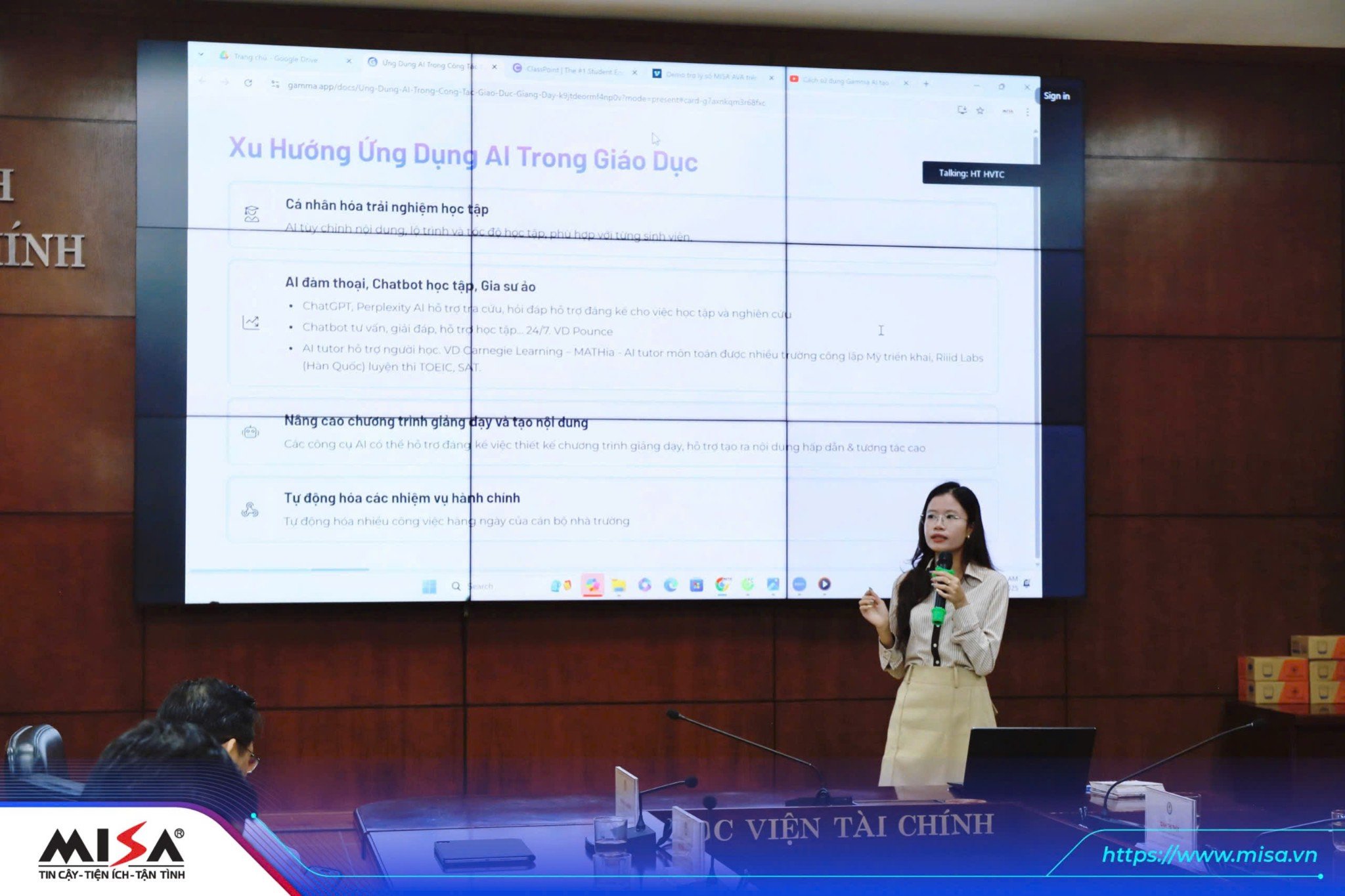The height and width of the screenshot is (896, 1345).
Task: Open the Zoom app in the taskbar
Action: click(799, 584)
